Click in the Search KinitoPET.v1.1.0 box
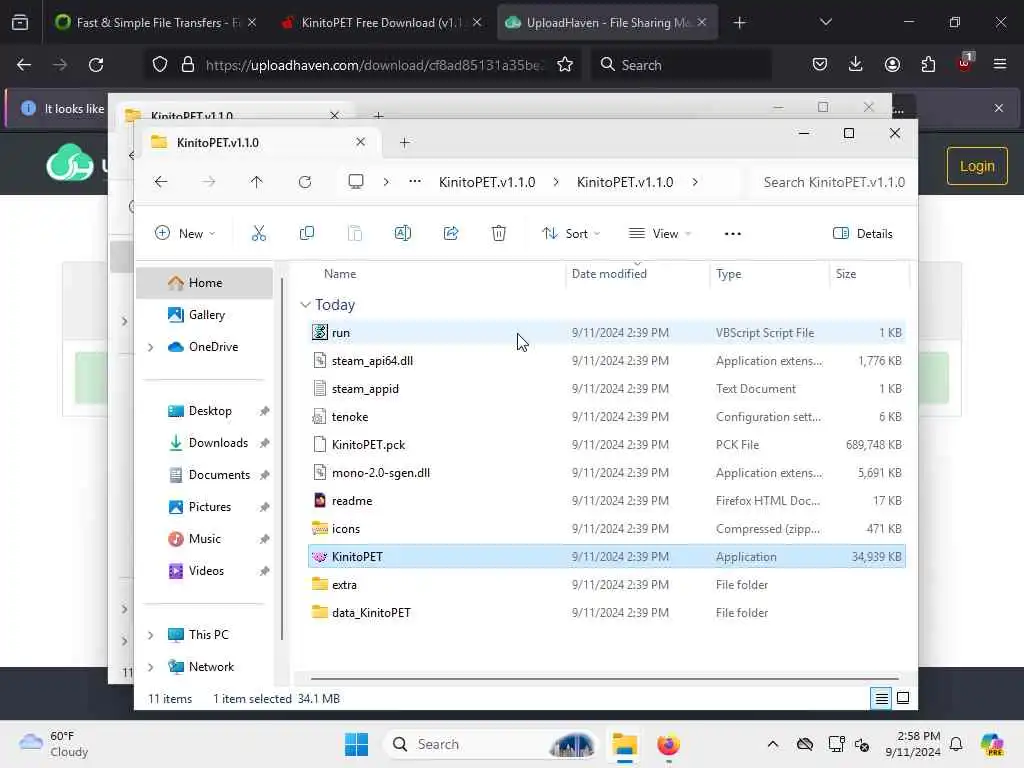The image size is (1024, 768). pos(833,182)
